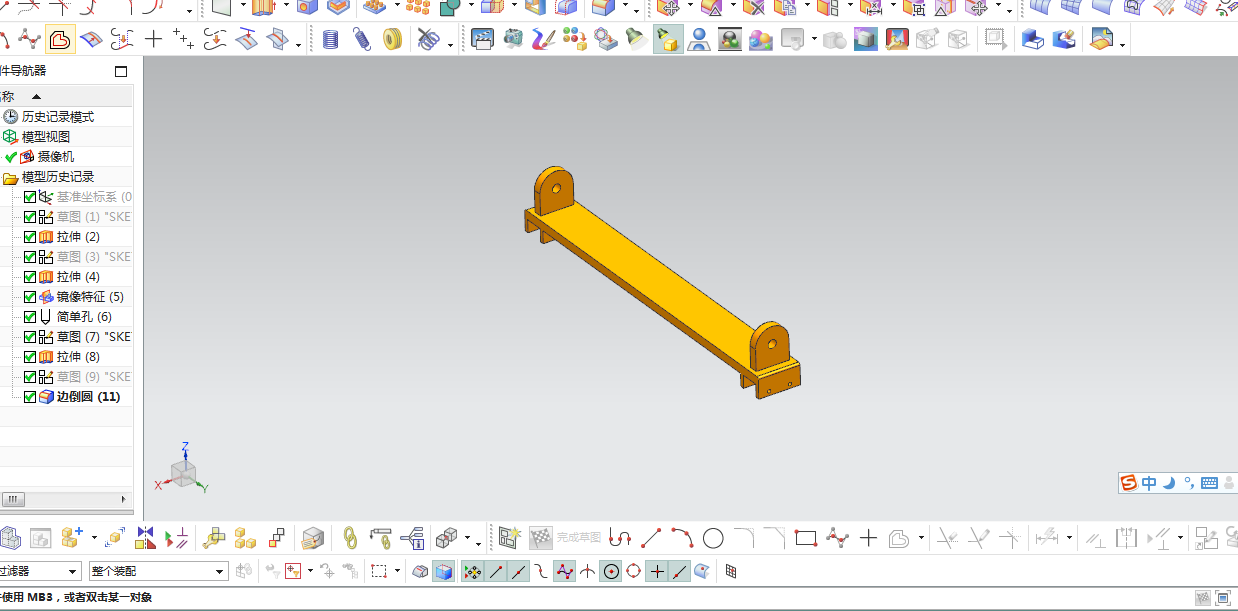This screenshot has height=611, width=1238.
Task: Select the Arc sketch tool
Action: click(x=682, y=538)
